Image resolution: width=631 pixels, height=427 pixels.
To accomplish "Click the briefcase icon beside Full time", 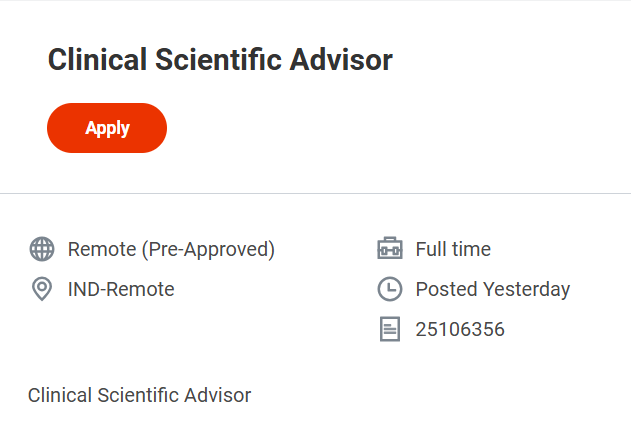I will [389, 249].
